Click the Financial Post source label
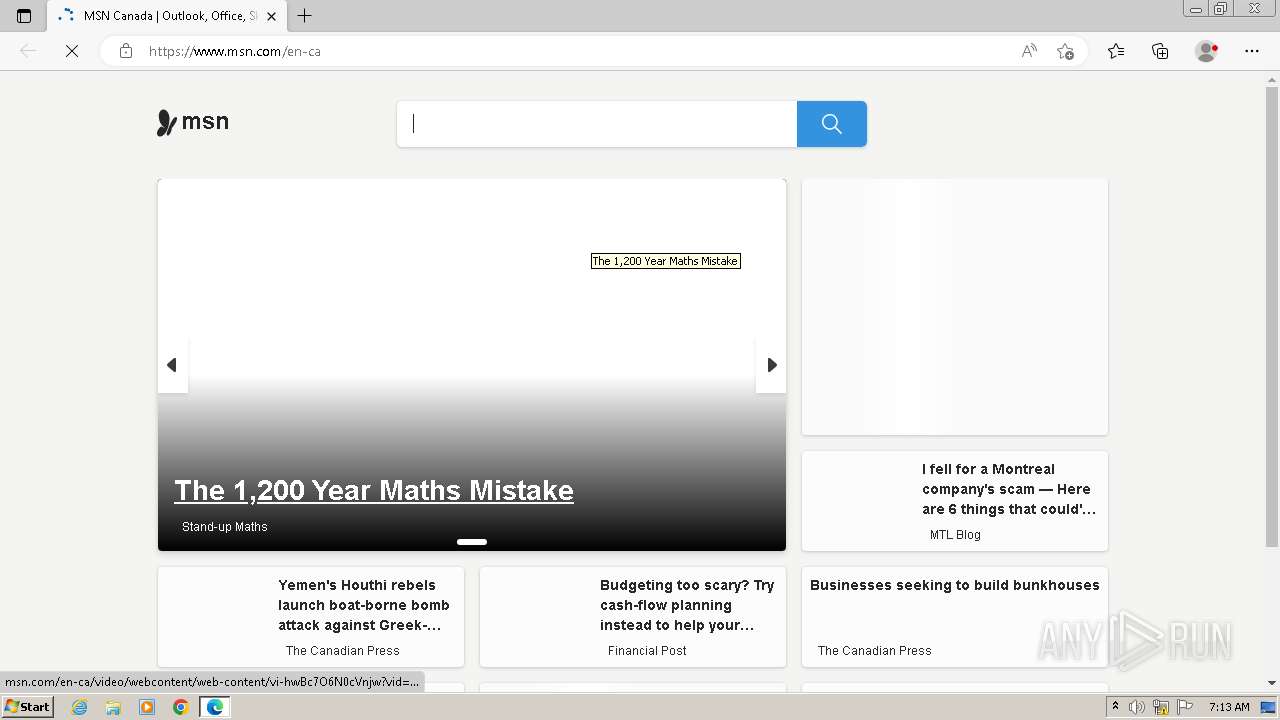 pos(647,651)
